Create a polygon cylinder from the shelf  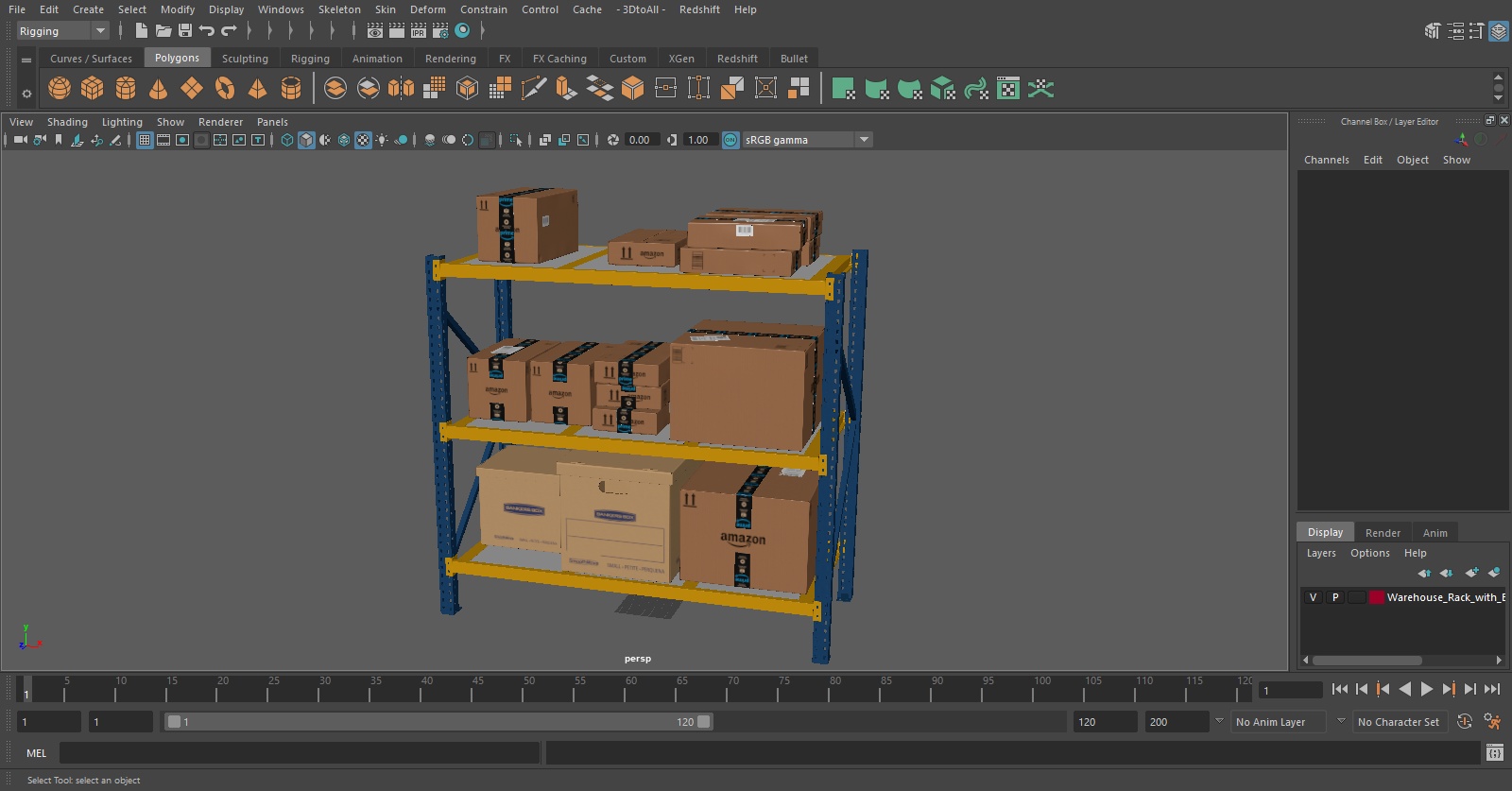tap(126, 89)
